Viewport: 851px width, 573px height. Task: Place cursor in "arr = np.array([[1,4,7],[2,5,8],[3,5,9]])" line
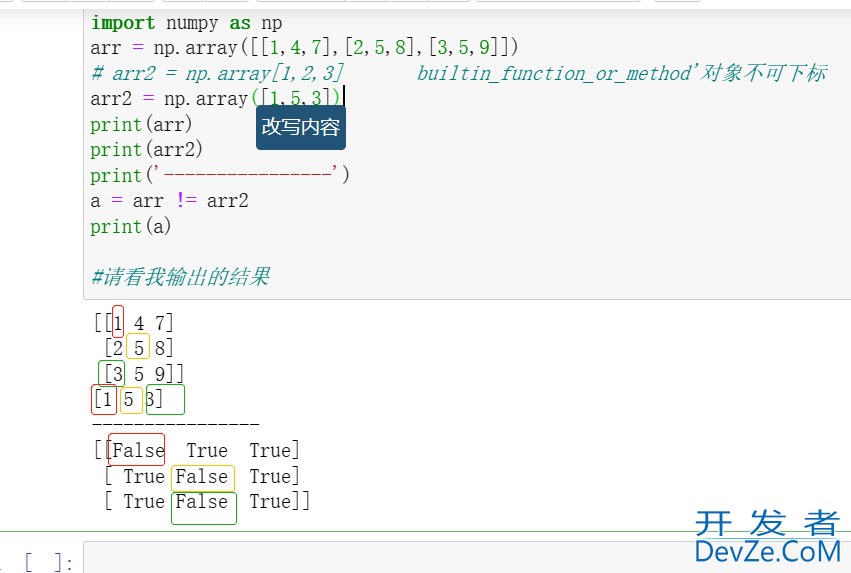(x=304, y=48)
